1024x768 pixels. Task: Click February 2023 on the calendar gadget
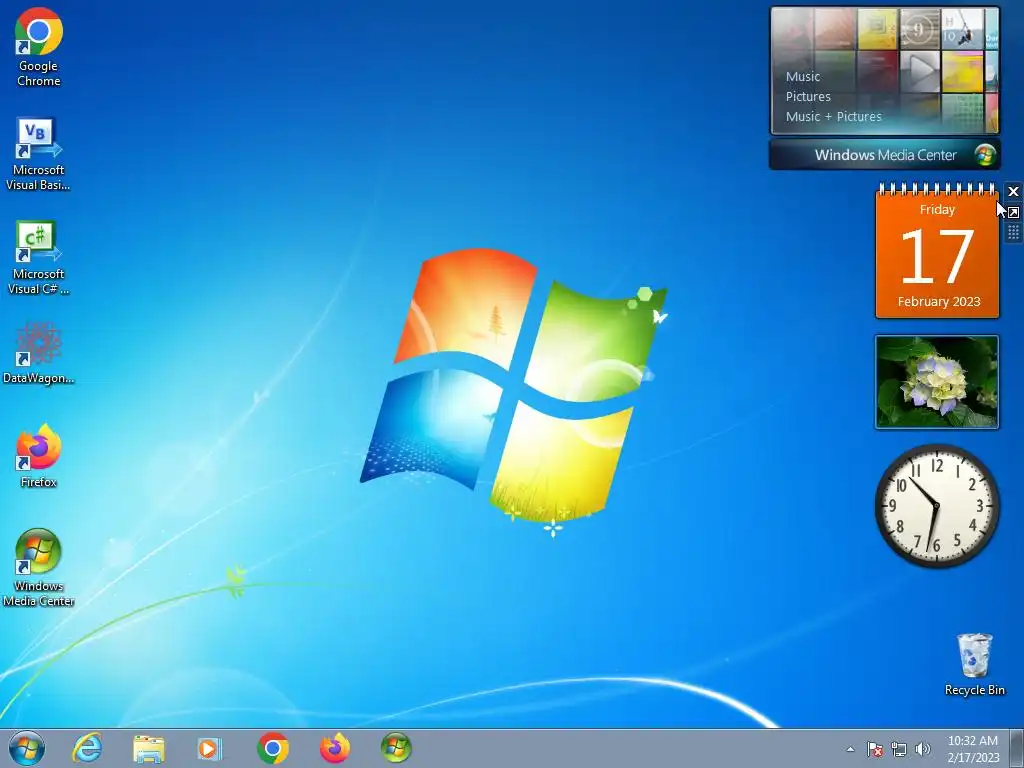[938, 302]
